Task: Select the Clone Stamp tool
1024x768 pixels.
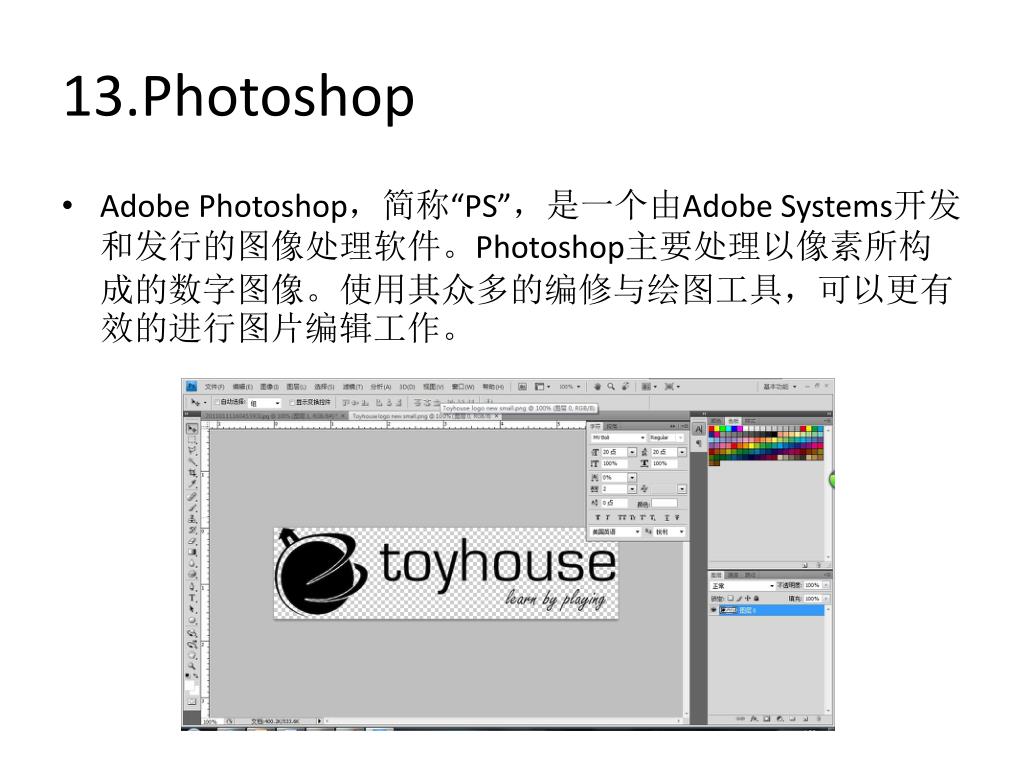Action: [x=192, y=518]
